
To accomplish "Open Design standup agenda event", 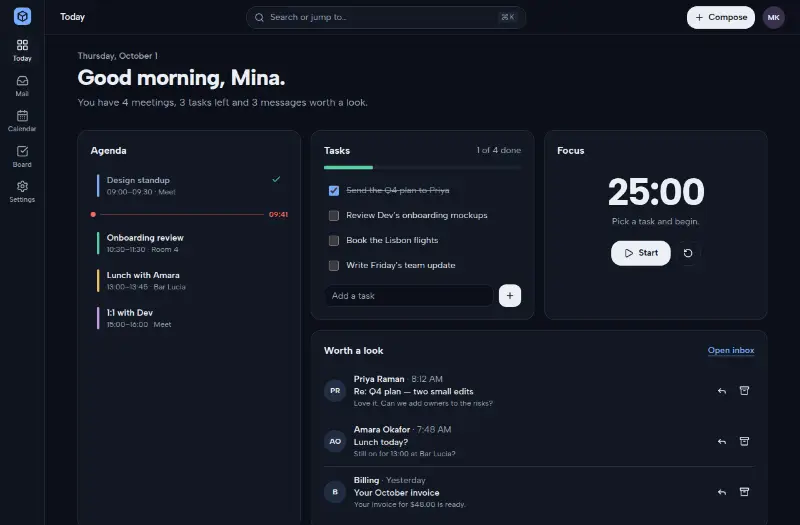I will (x=188, y=186).
